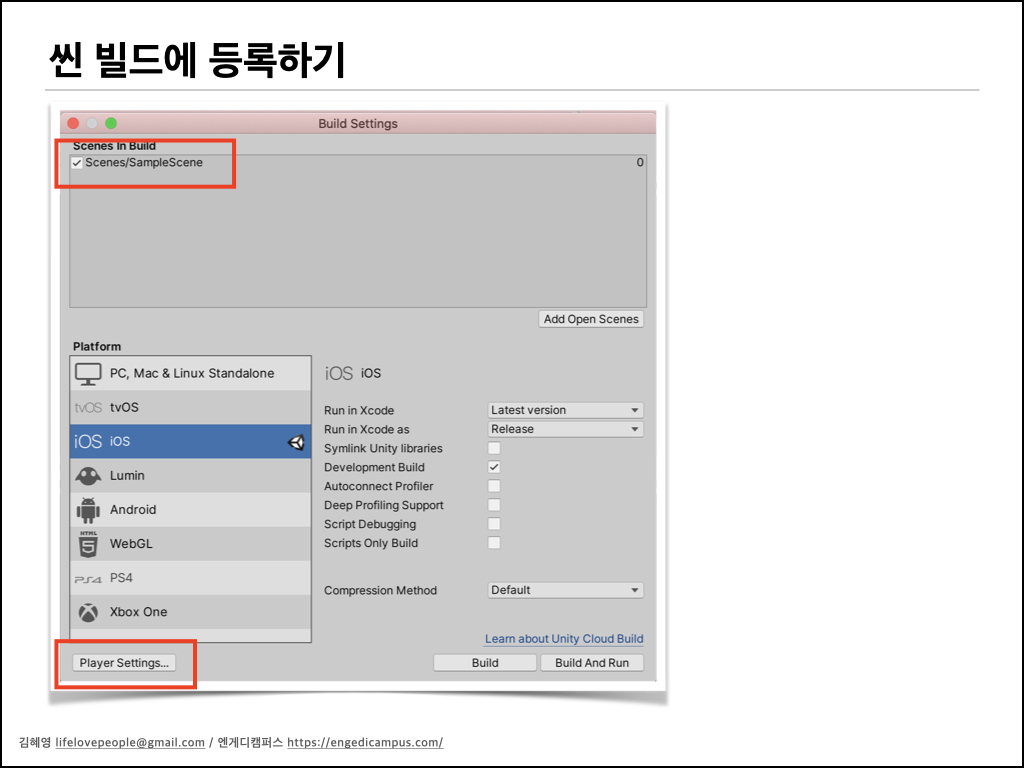Select the tvOS platform row

[191, 408]
